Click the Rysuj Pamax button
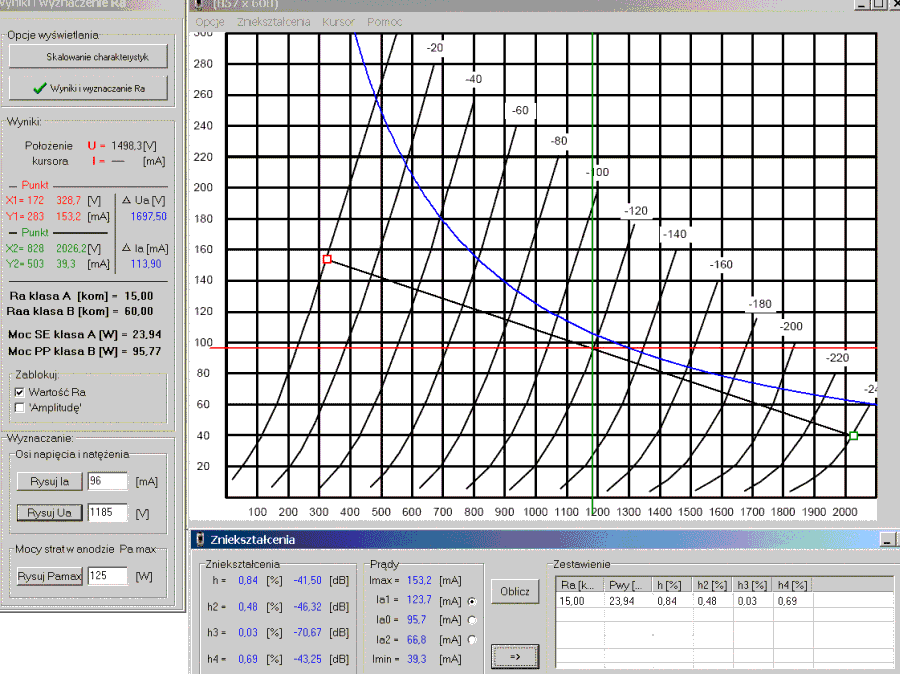Image resolution: width=900 pixels, height=674 pixels. point(49,576)
